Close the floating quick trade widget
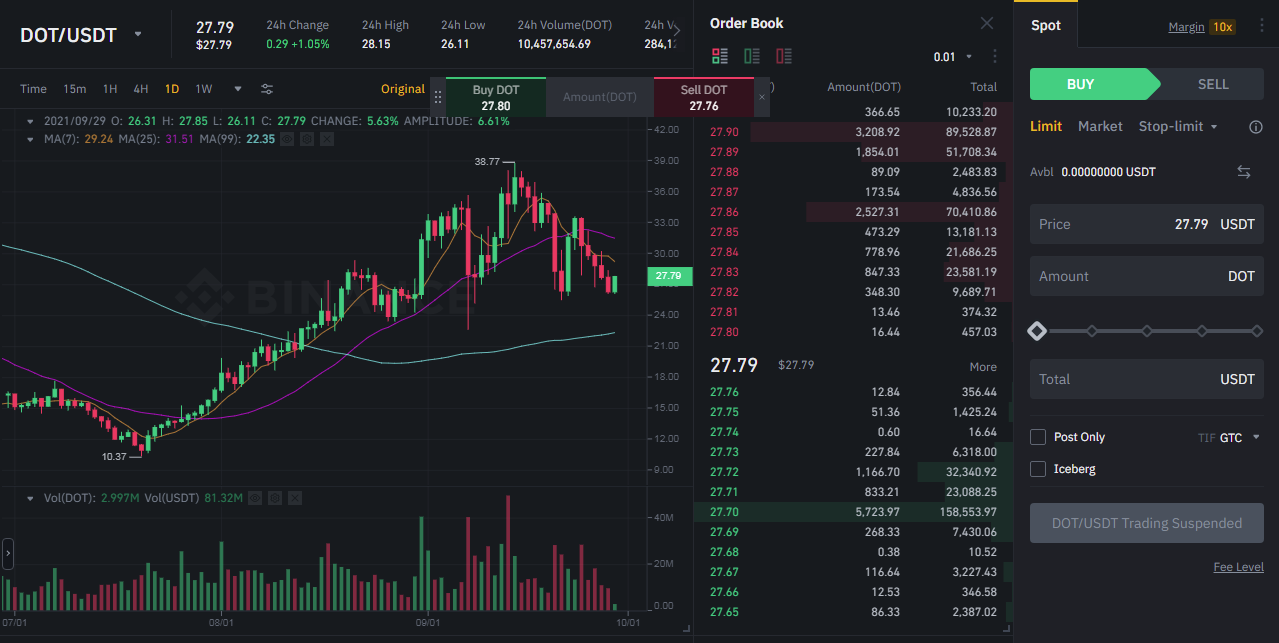This screenshot has width=1279, height=643. click(762, 97)
